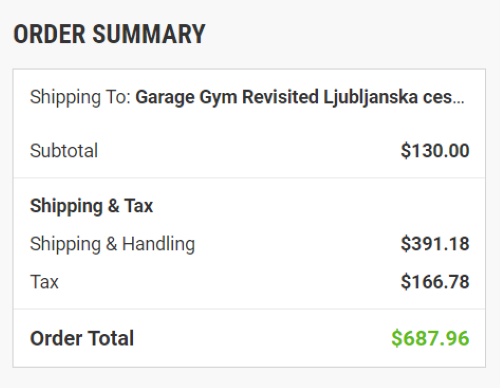Click the Shipping To label
The width and height of the screenshot is (500, 388).
80,98
